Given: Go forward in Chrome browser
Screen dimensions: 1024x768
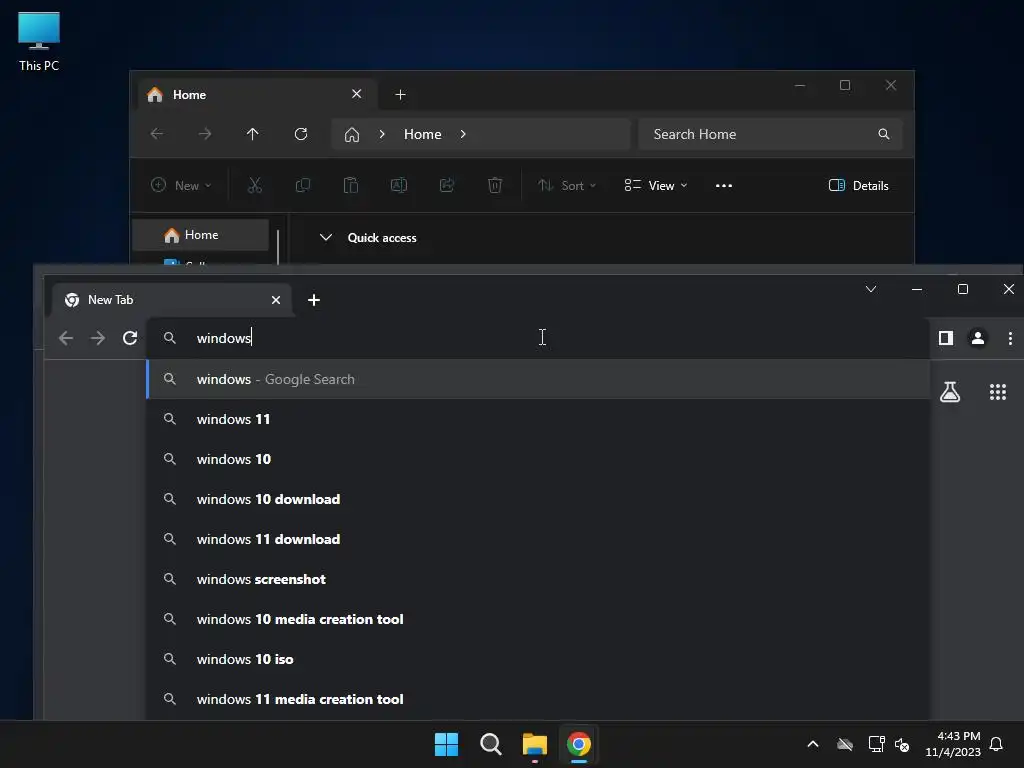Looking at the screenshot, I should click(98, 338).
